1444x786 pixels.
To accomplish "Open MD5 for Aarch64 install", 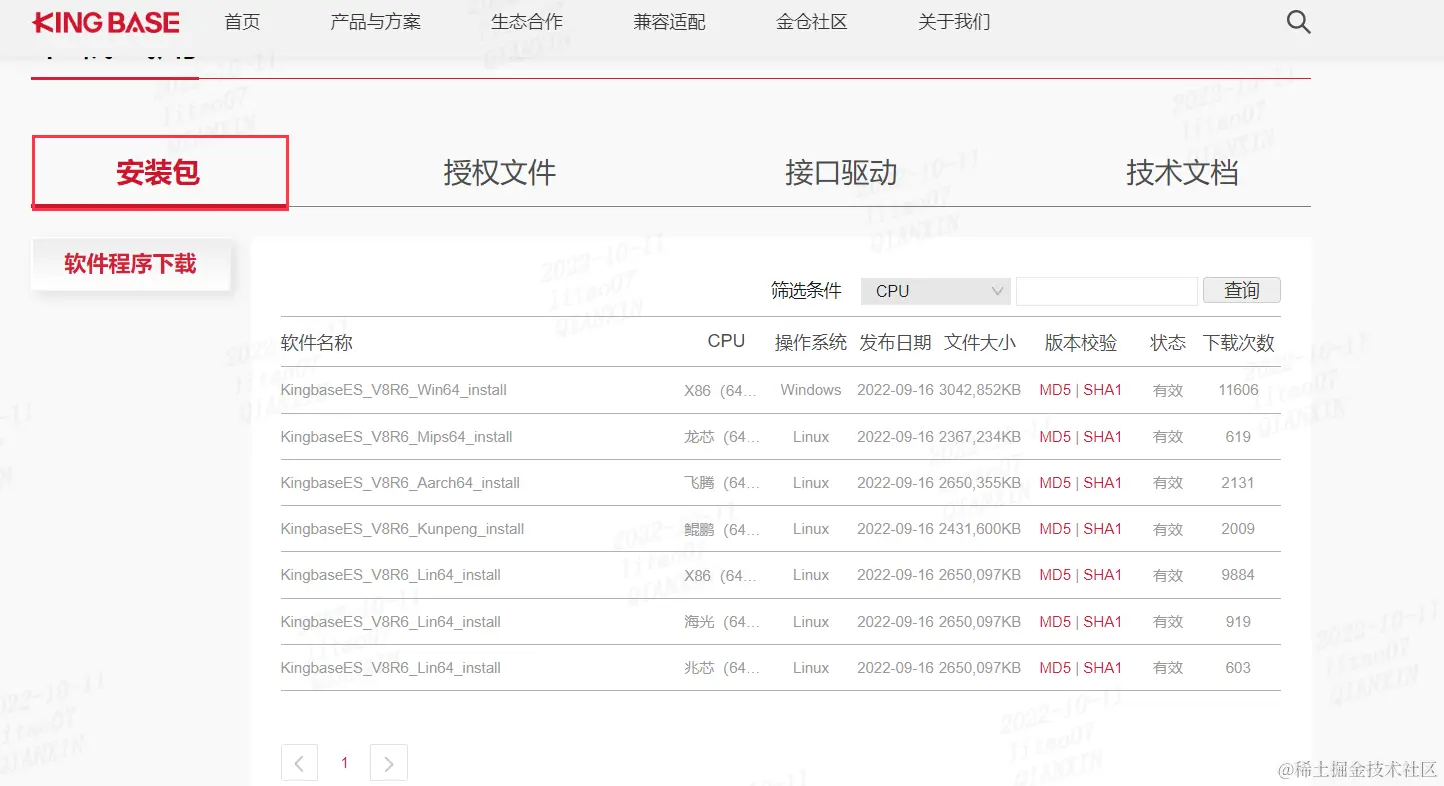I will [1055, 483].
